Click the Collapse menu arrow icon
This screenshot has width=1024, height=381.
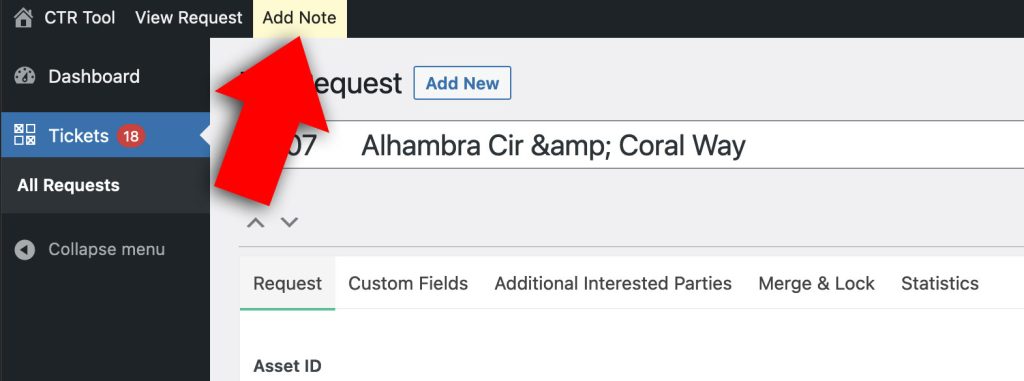point(25,250)
